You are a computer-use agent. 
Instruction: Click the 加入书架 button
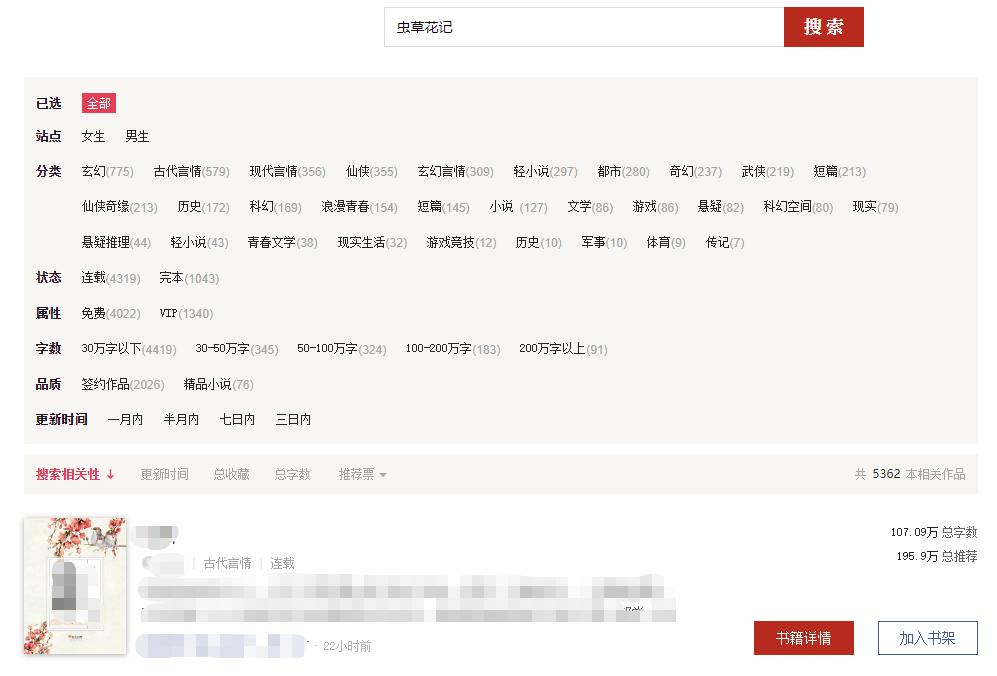[x=926, y=638]
